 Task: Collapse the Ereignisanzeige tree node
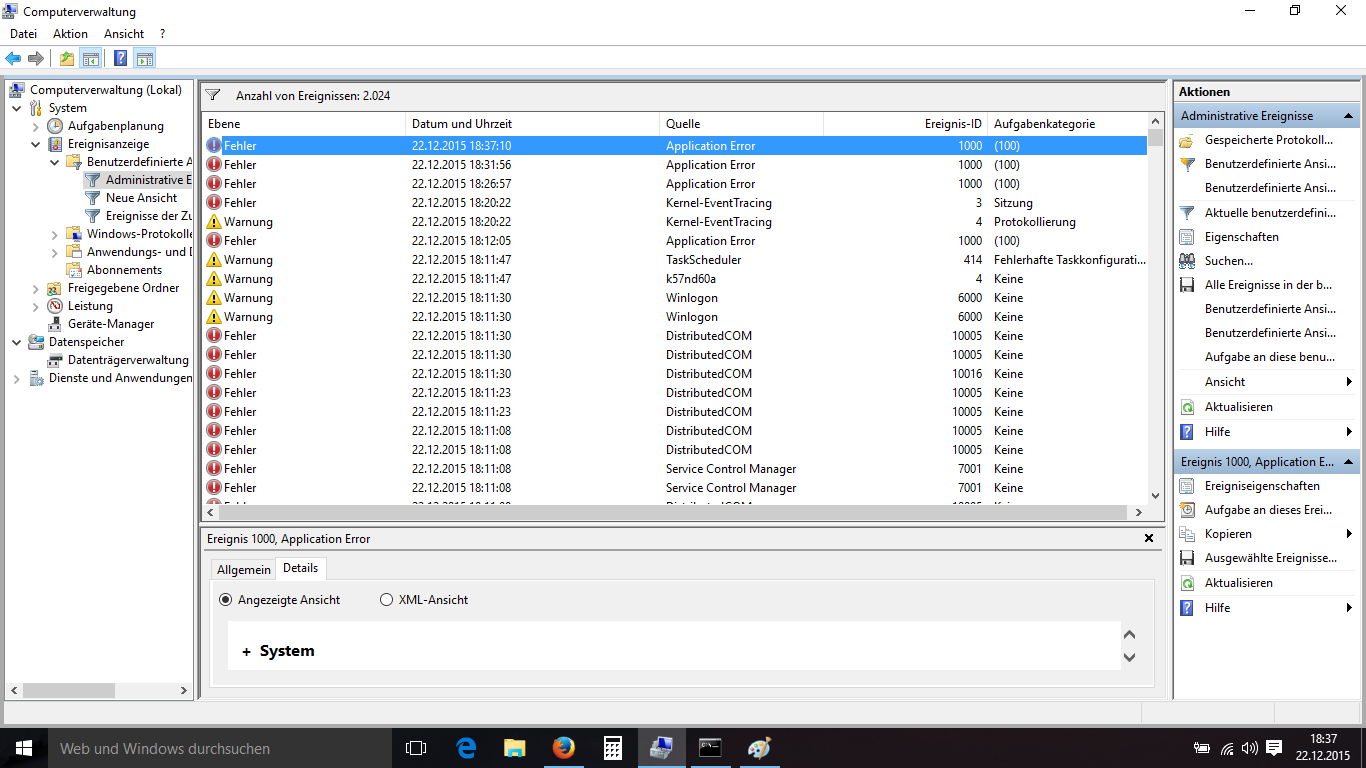pyautogui.click(x=36, y=144)
